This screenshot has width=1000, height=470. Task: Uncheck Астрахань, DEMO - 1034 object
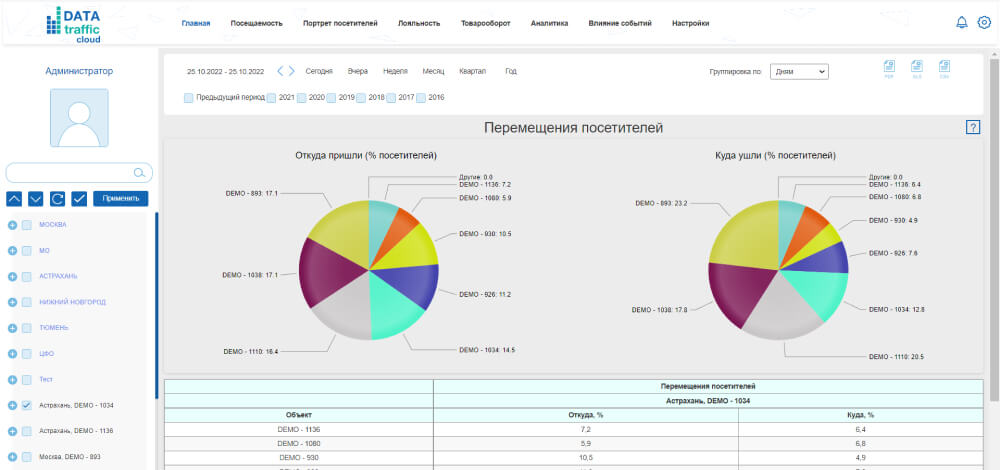pos(27,406)
